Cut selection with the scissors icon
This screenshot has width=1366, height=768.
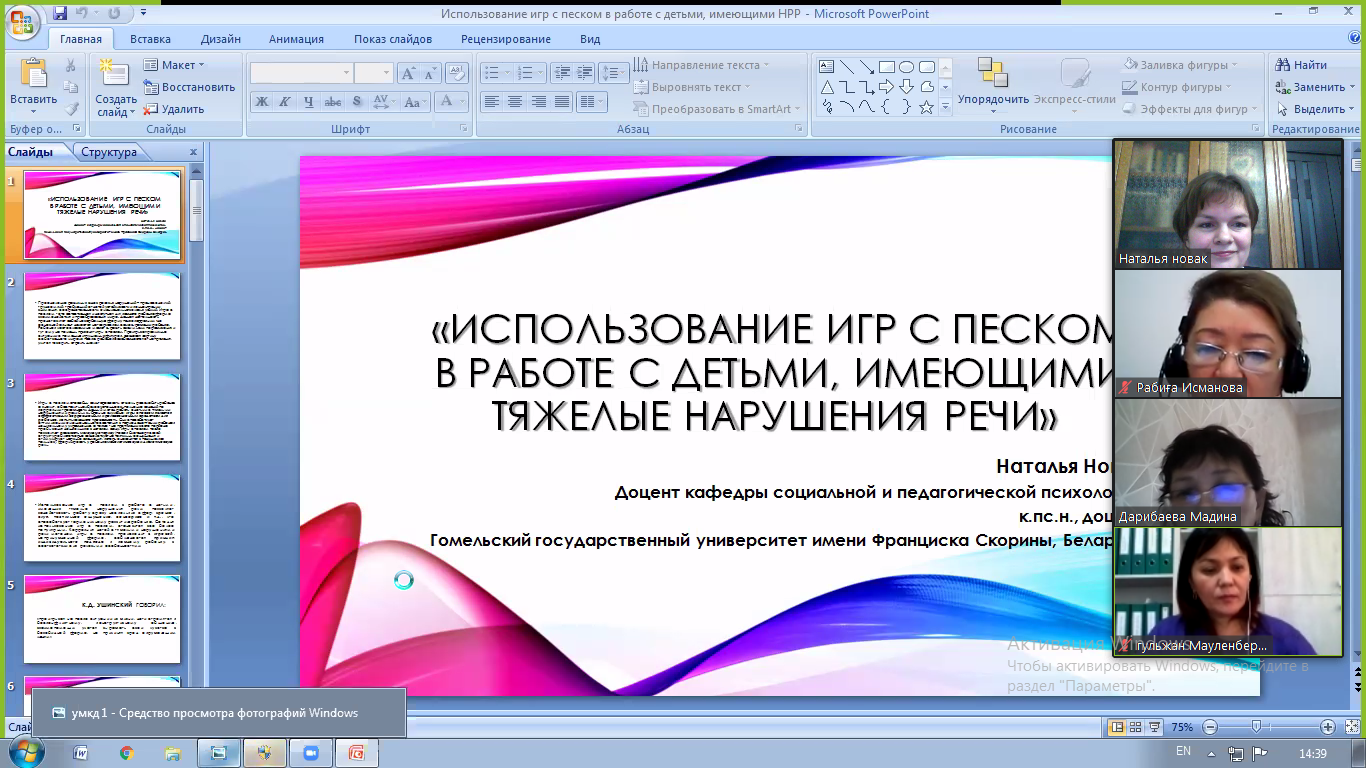pyautogui.click(x=71, y=65)
